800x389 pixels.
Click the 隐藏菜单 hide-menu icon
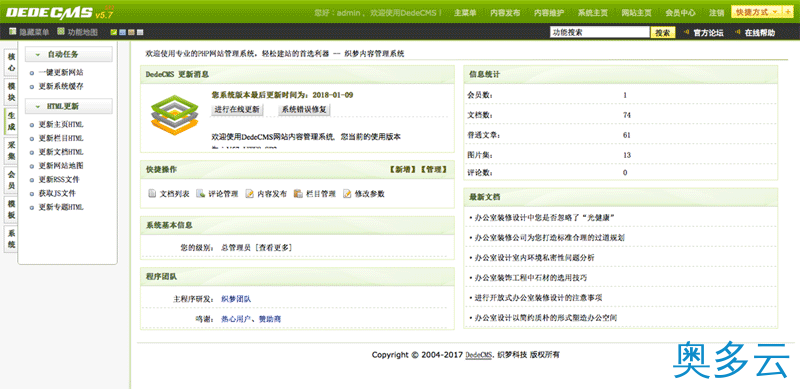pos(12,32)
